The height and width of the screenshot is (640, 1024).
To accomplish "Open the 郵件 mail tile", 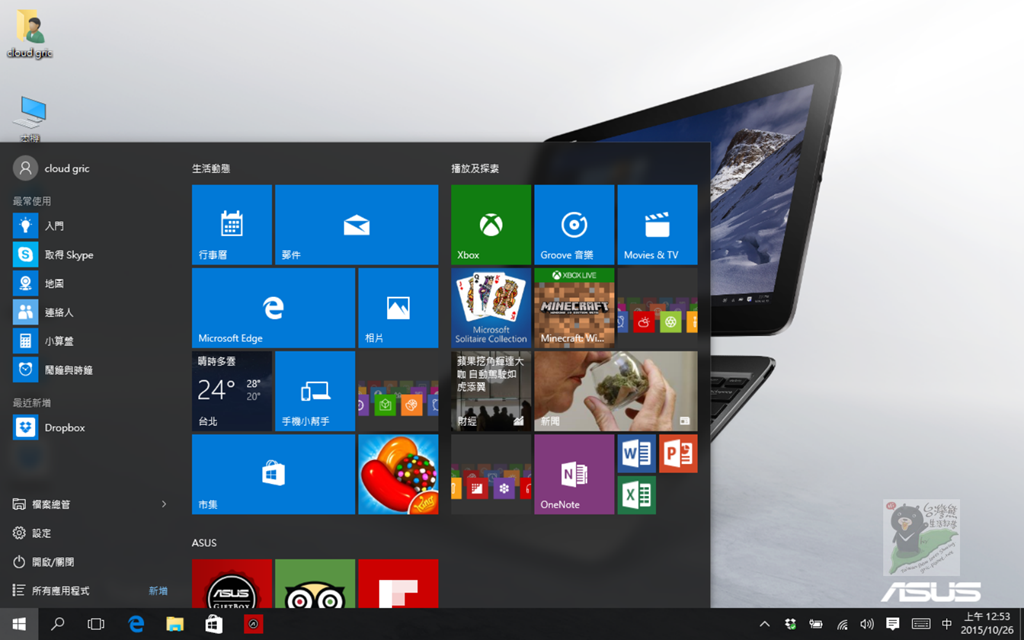I will [357, 225].
